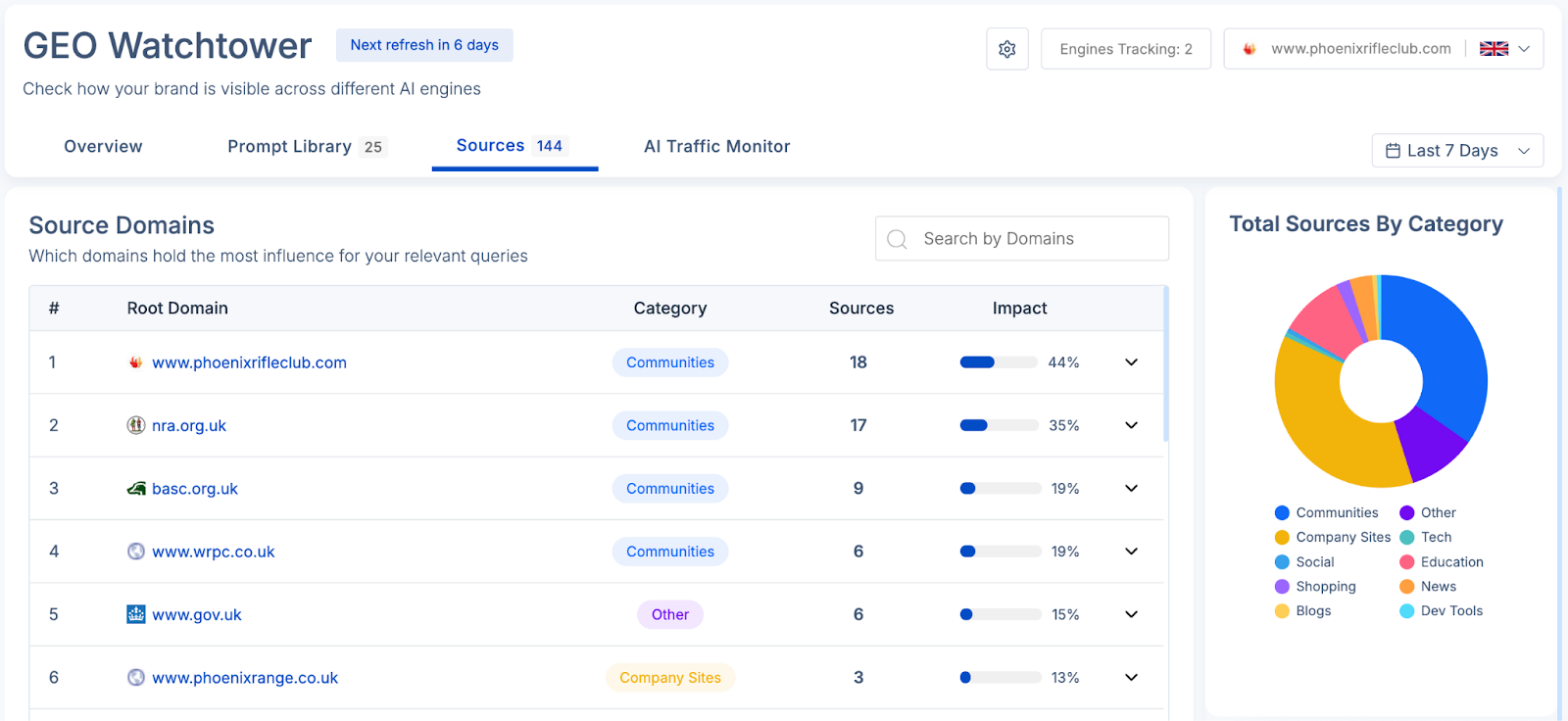Image resolution: width=1568 pixels, height=721 pixels.
Task: Click the magnifier icon in domain search
Action: coord(897,239)
